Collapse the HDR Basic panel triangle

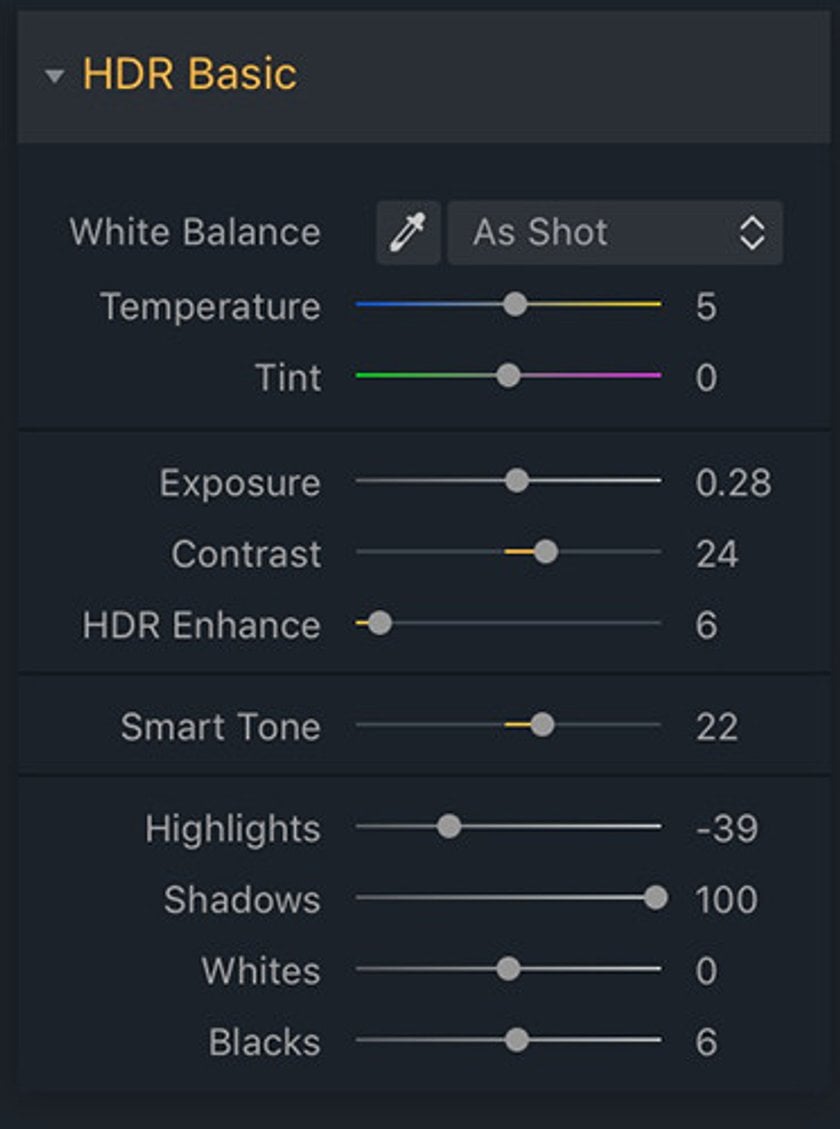pyautogui.click(x=55, y=76)
